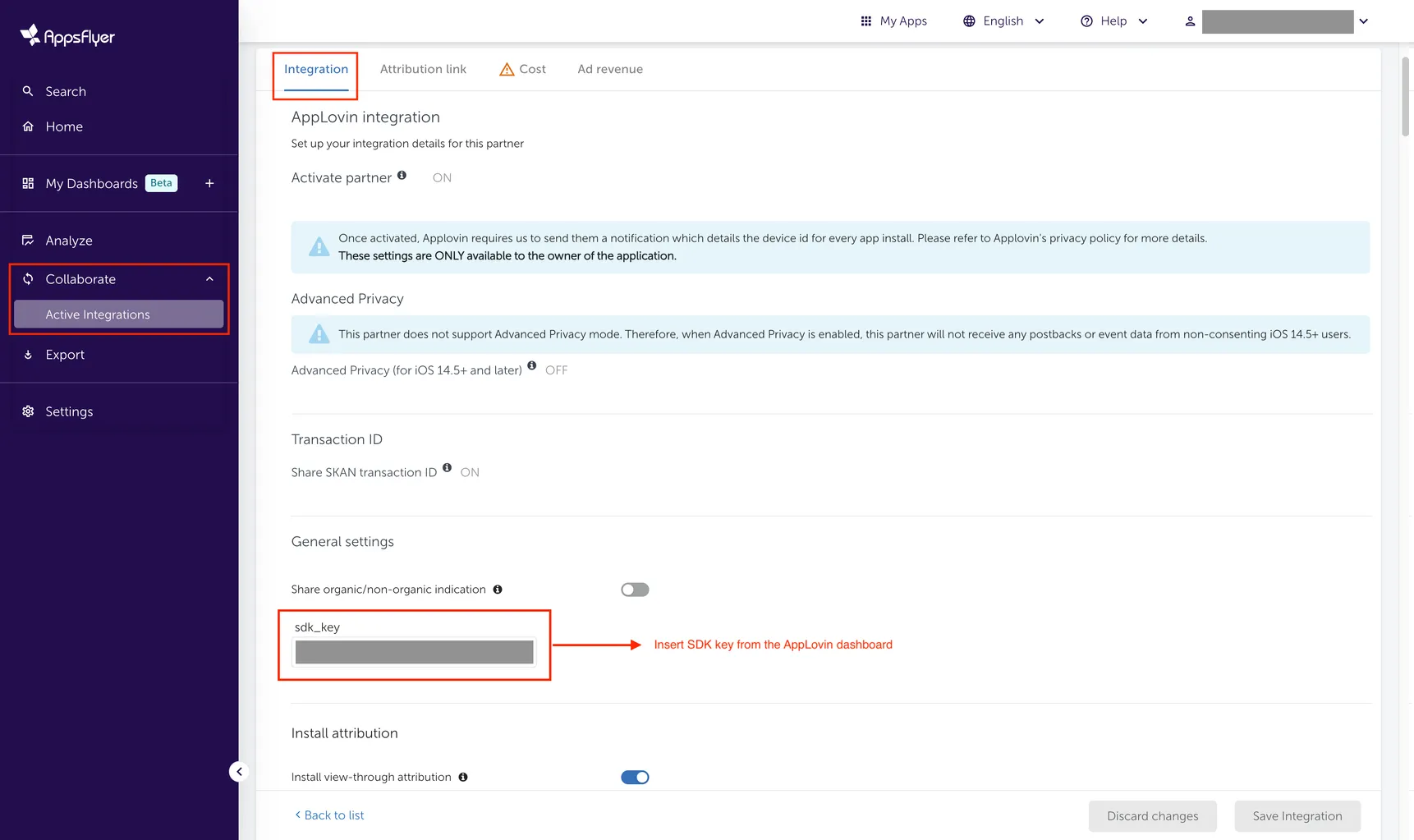
Task: Switch to the Attribution link tab
Action: [423, 69]
